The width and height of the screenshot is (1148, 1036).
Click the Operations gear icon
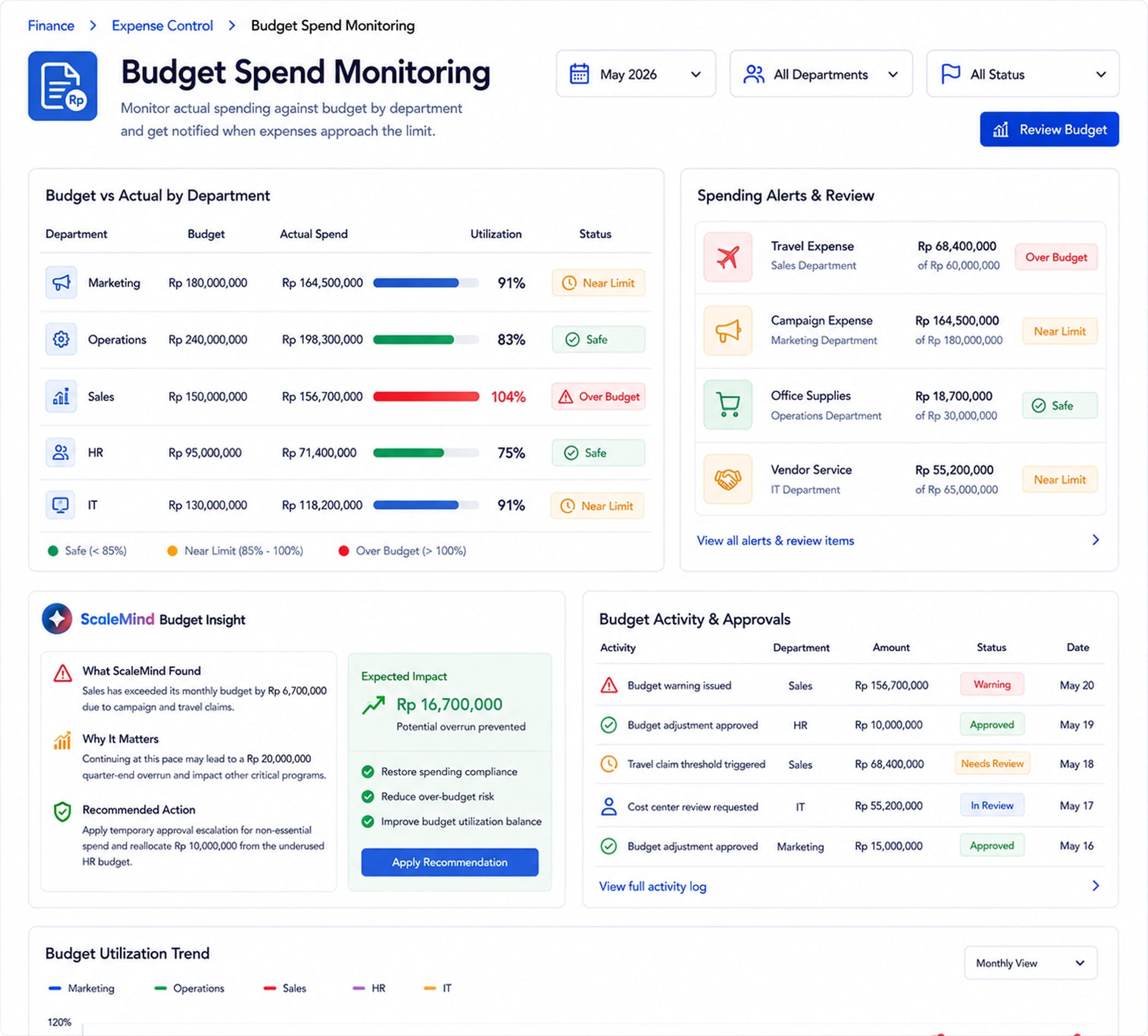61,339
